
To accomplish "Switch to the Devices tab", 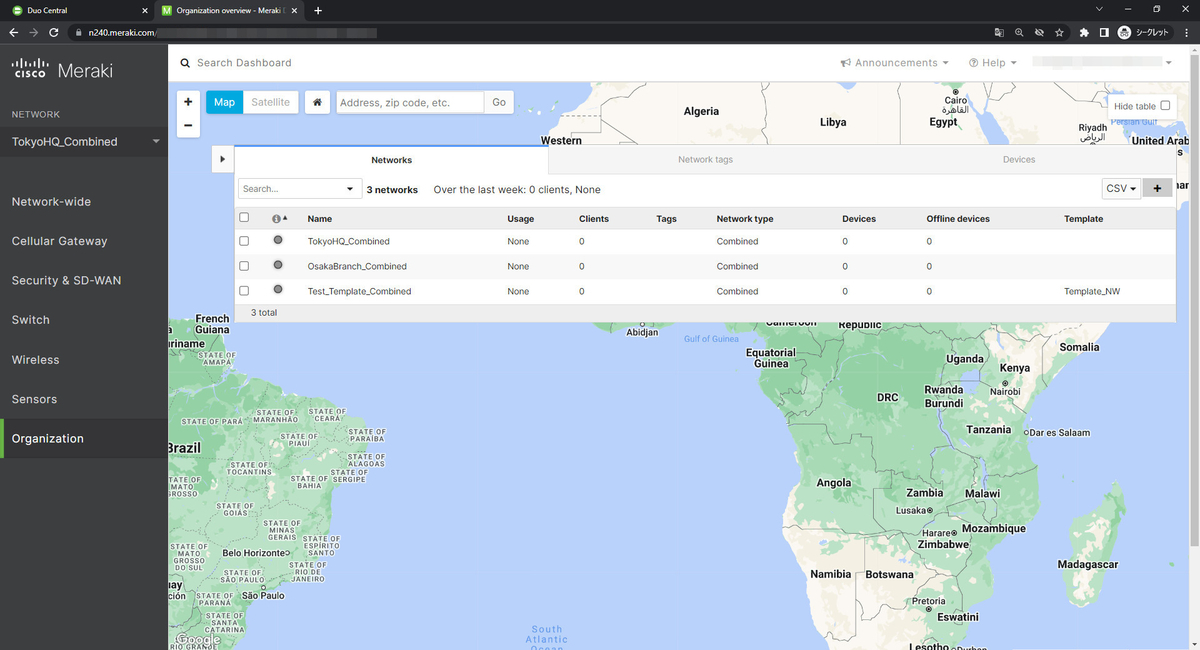I will (x=1019, y=160).
